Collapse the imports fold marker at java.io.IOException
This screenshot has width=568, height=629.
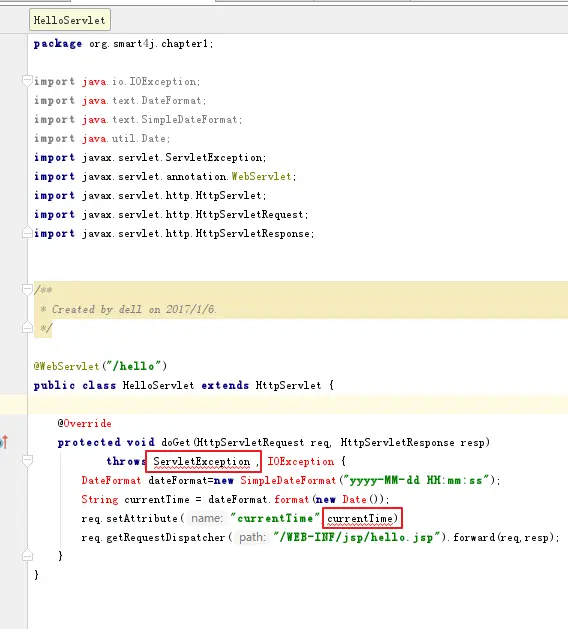click(x=27, y=81)
